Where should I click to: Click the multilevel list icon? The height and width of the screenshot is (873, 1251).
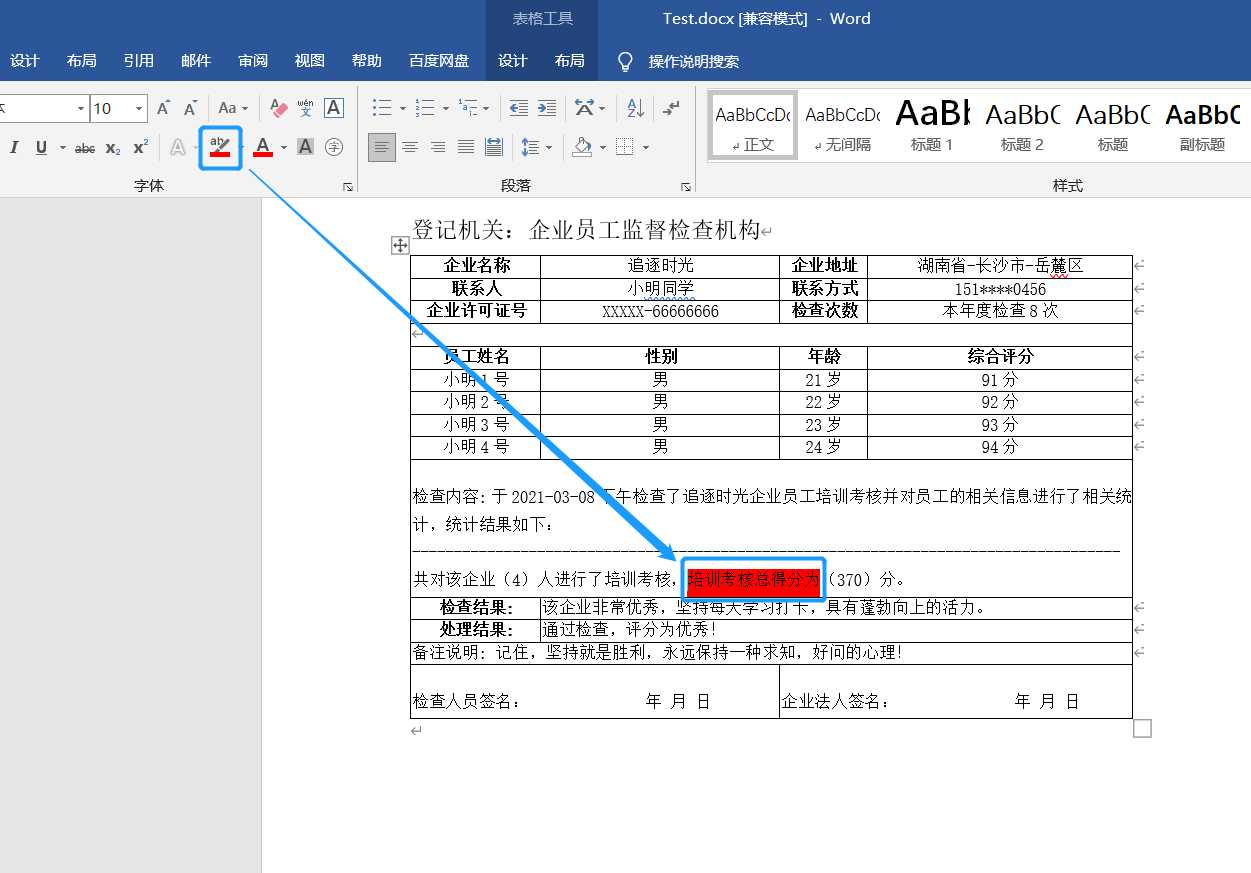point(468,108)
